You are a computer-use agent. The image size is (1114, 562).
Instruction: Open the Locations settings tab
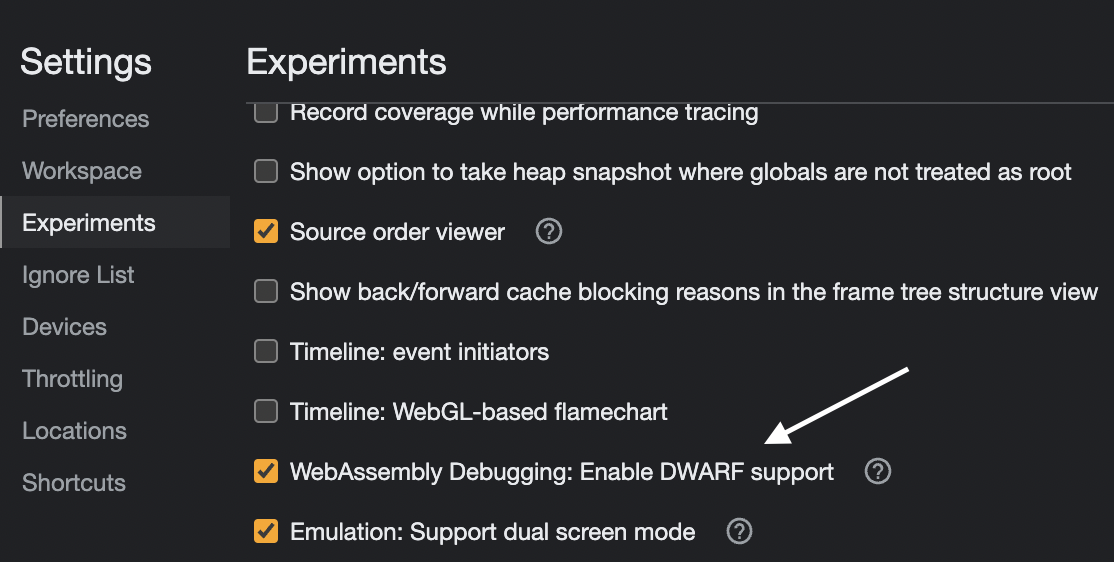pyautogui.click(x=74, y=431)
